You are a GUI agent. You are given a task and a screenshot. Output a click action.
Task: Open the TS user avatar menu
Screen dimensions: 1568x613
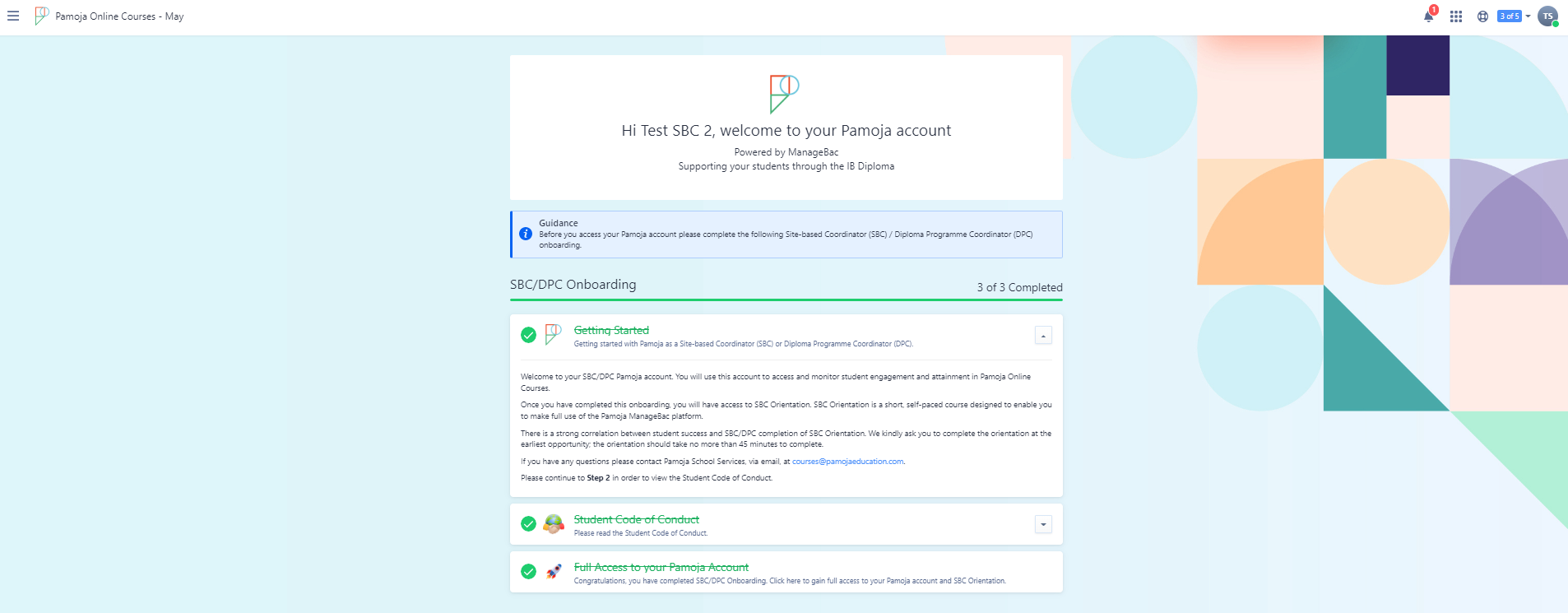[1547, 16]
